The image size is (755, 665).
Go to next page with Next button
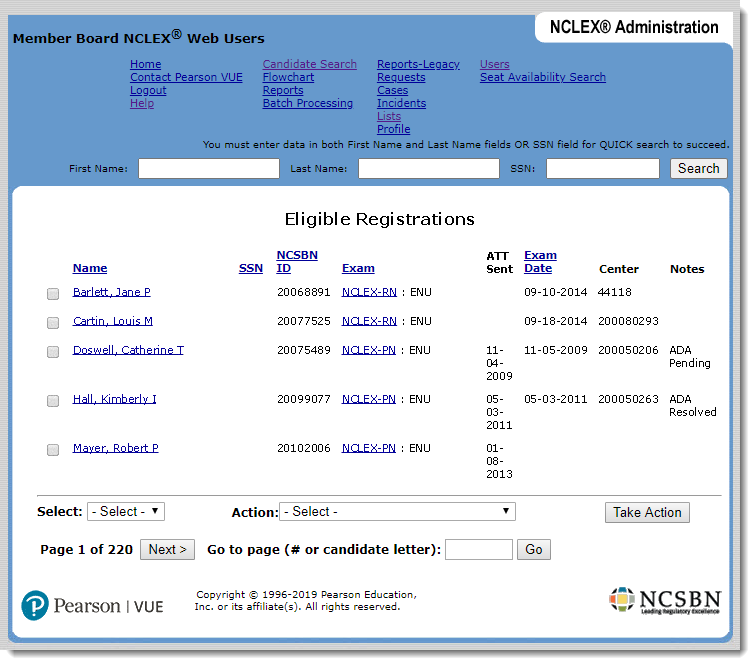coord(167,549)
